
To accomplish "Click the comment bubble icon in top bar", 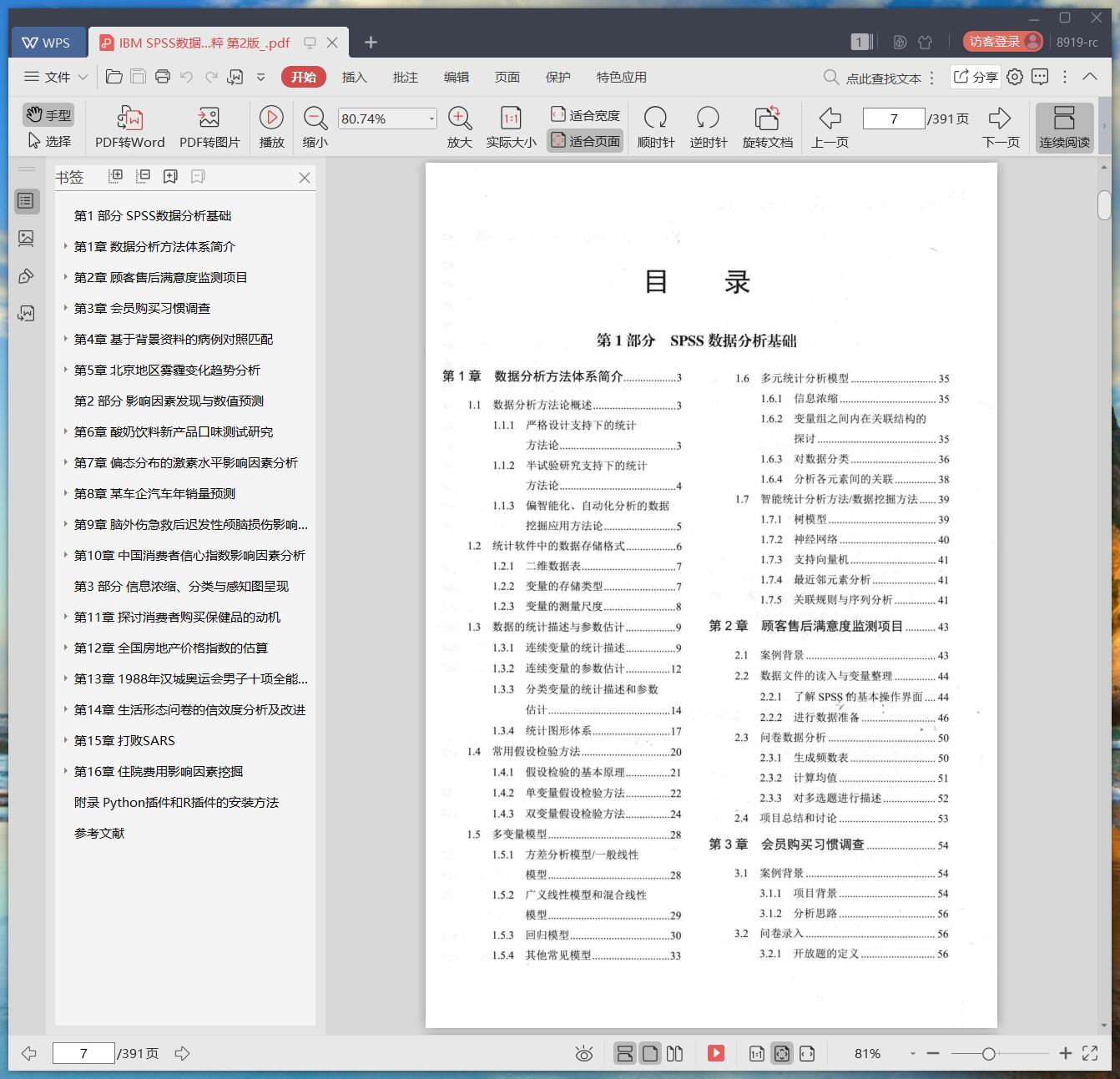I will coord(1040,77).
